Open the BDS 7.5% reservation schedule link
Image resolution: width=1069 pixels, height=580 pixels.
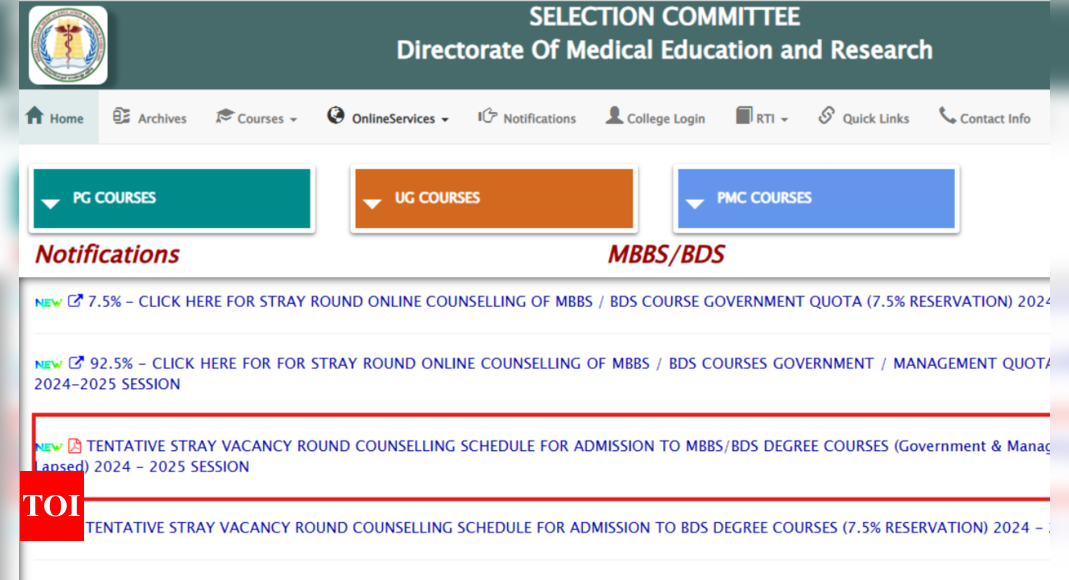[567, 528]
